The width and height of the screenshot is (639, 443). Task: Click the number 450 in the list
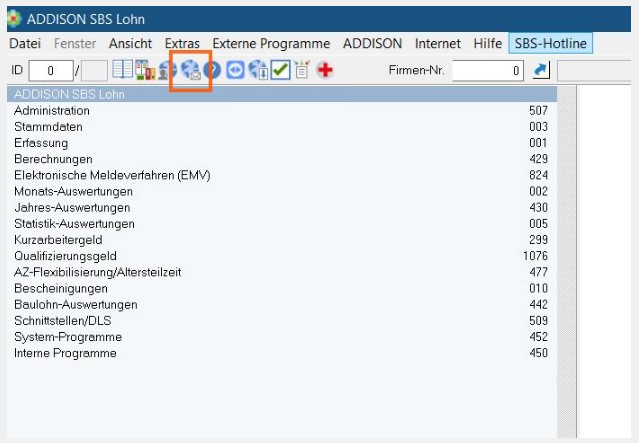[538, 353]
